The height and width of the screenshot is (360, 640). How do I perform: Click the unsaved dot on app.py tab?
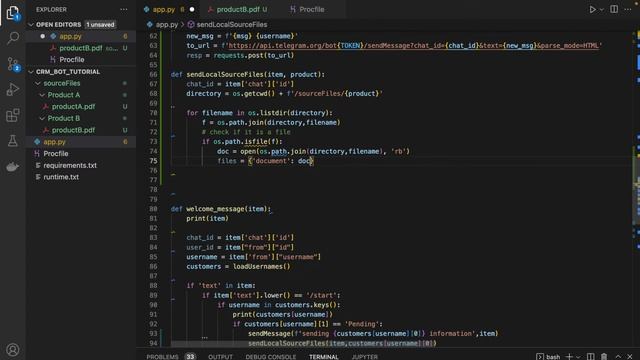click(x=192, y=9)
